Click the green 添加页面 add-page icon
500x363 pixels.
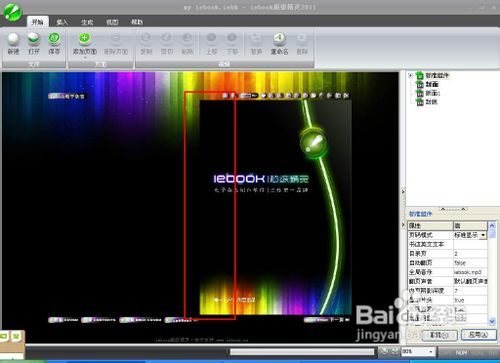pyautogui.click(x=85, y=39)
